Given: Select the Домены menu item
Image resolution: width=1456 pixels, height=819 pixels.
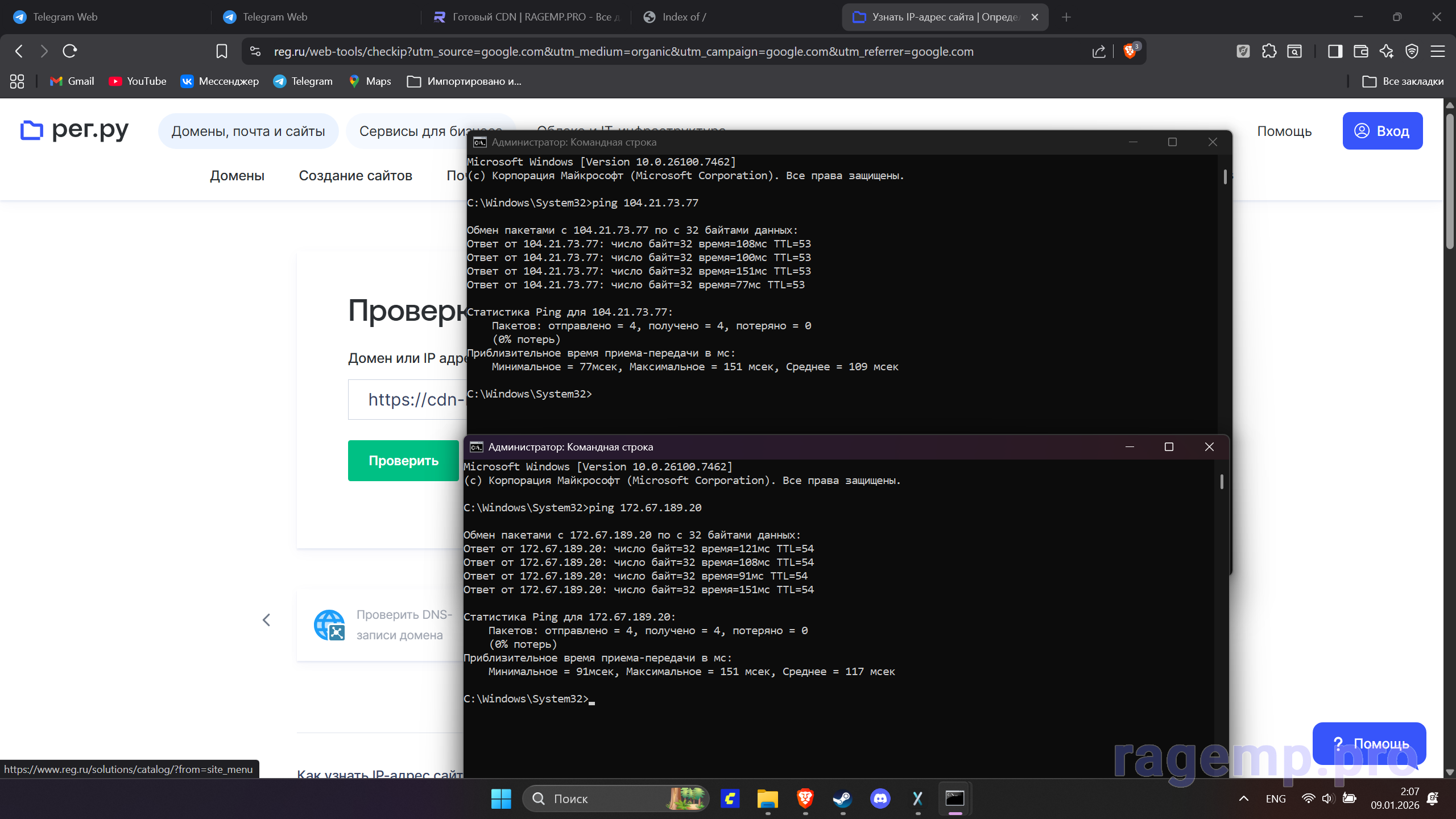Looking at the screenshot, I should pos(237,176).
